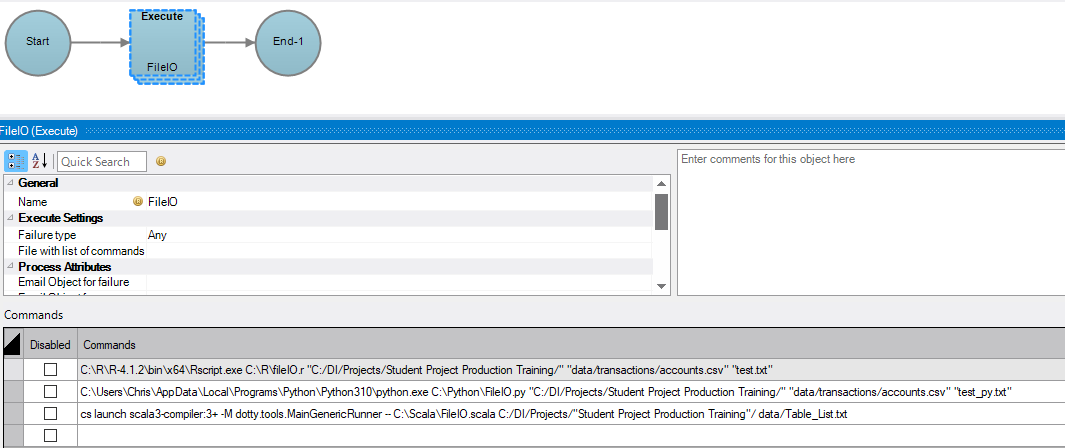Sort properties alphabetically with A-Z icon
This screenshot has height=448, width=1065.
[x=40, y=161]
